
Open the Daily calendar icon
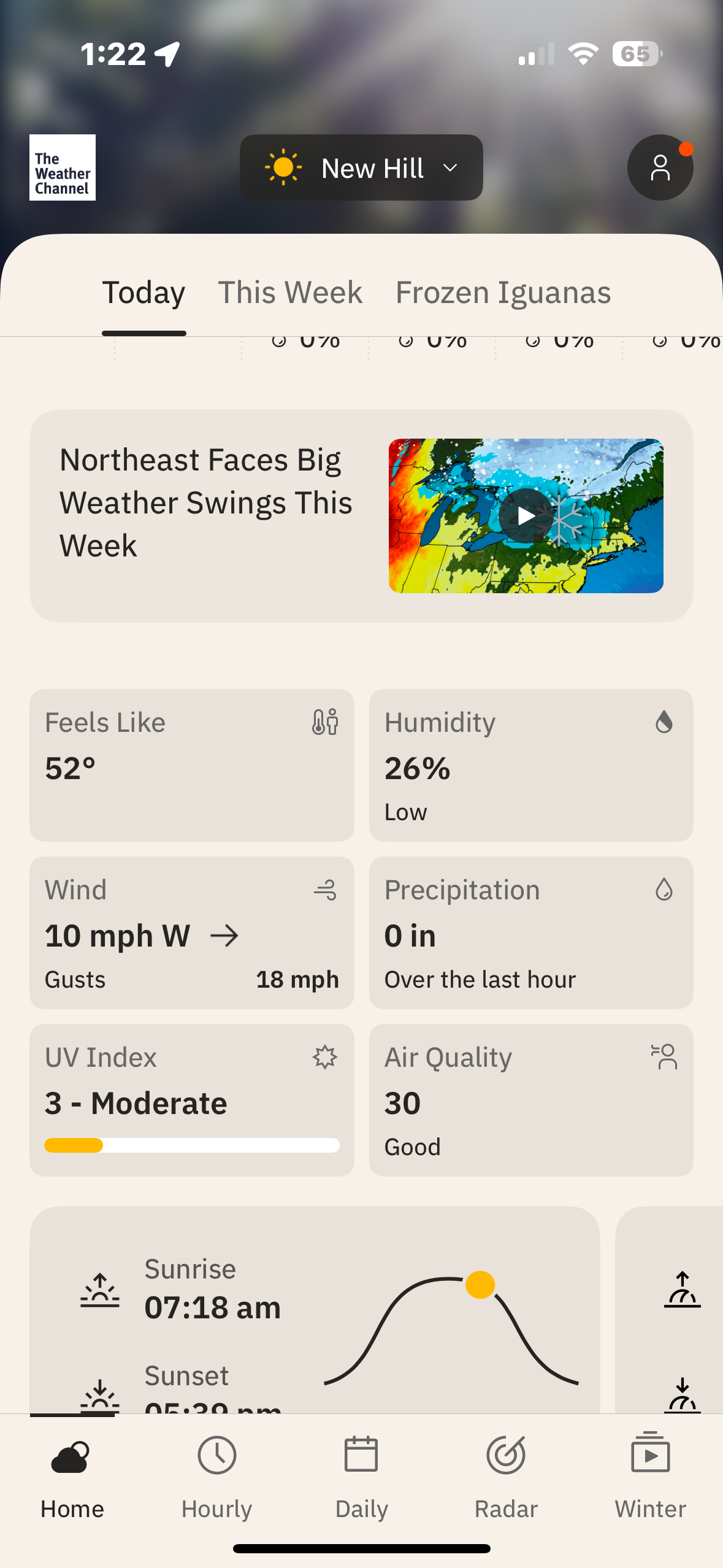click(x=361, y=1455)
